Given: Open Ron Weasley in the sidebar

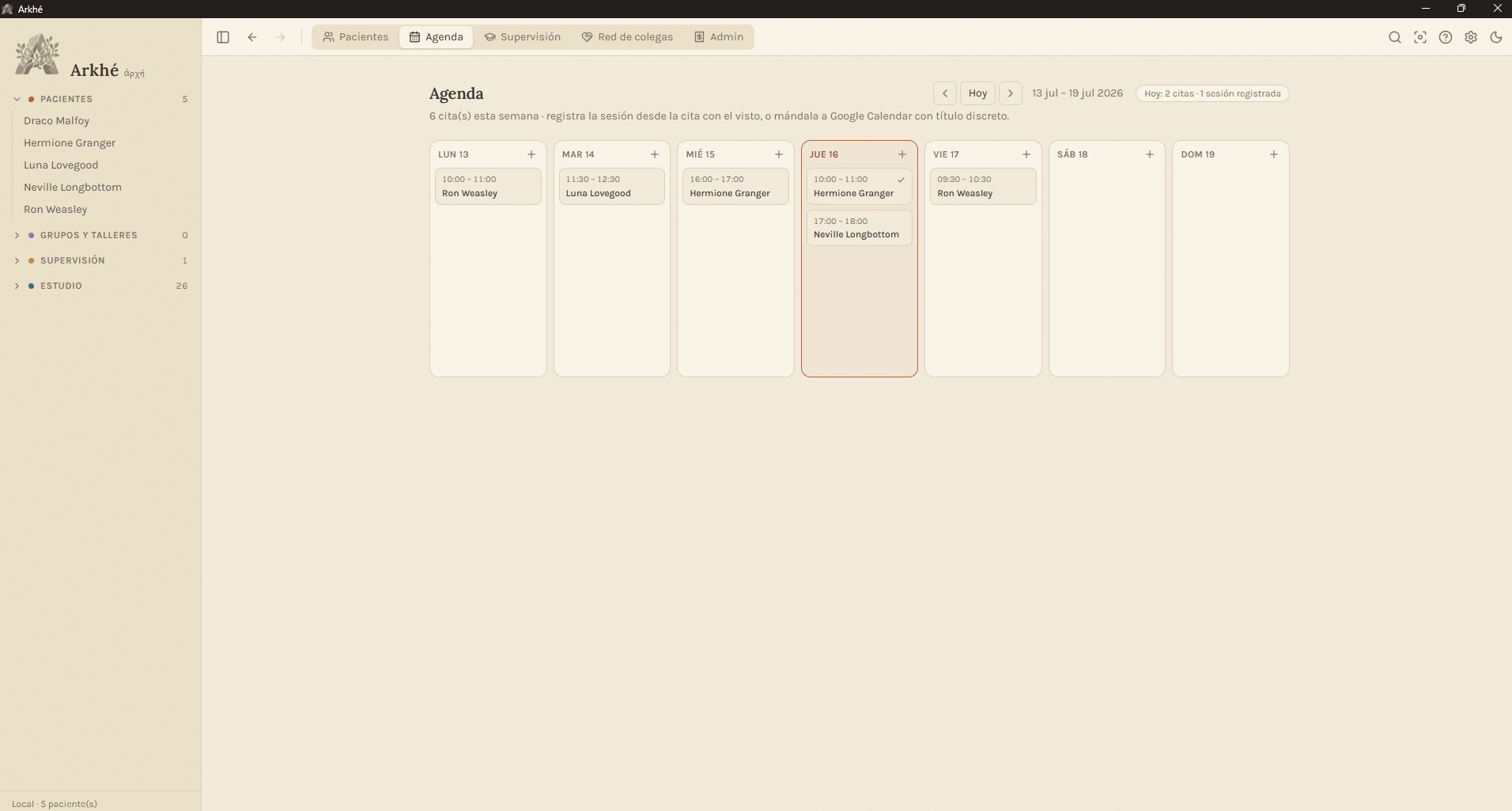Looking at the screenshot, I should click(x=55, y=210).
